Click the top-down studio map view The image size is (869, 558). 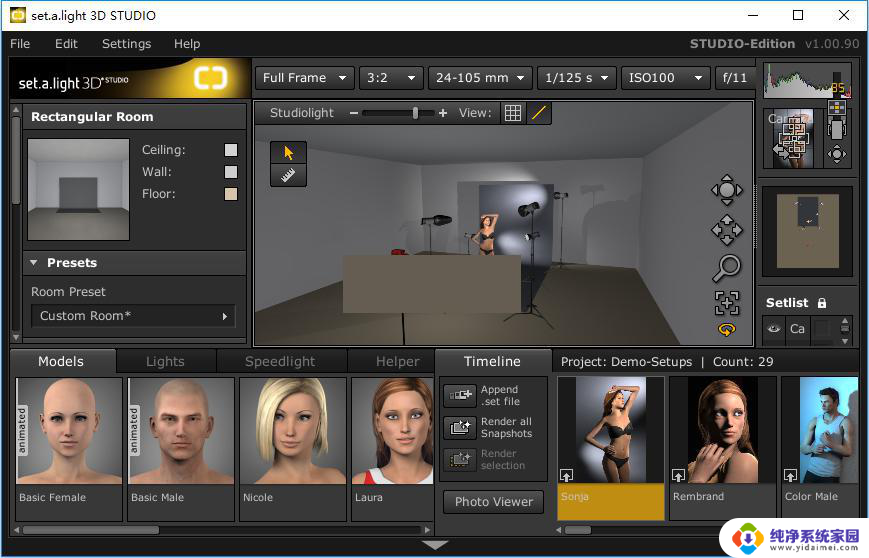807,231
